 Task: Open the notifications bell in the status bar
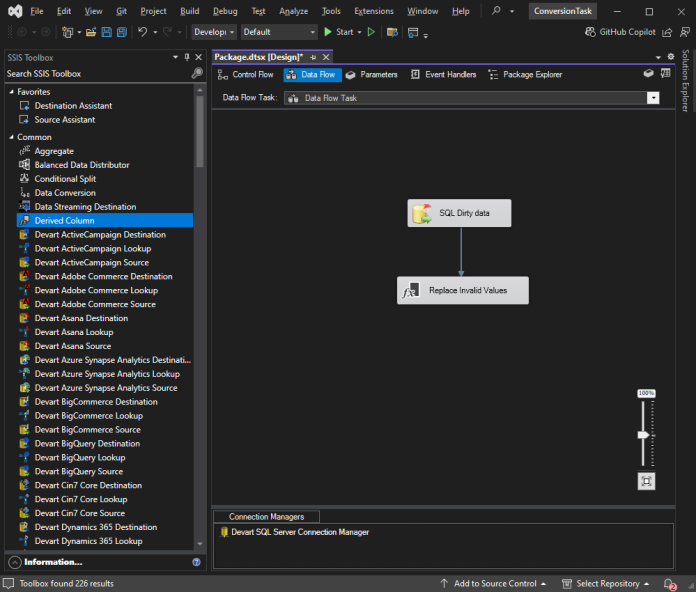[669, 584]
